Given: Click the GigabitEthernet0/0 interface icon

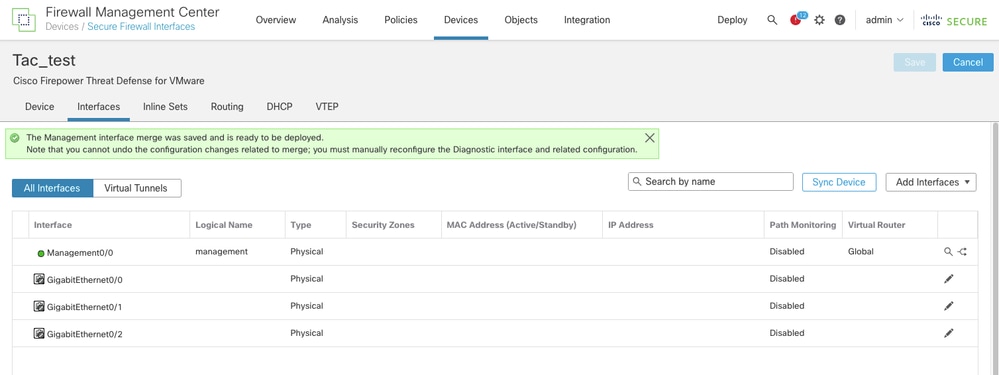Looking at the screenshot, I should (39, 279).
